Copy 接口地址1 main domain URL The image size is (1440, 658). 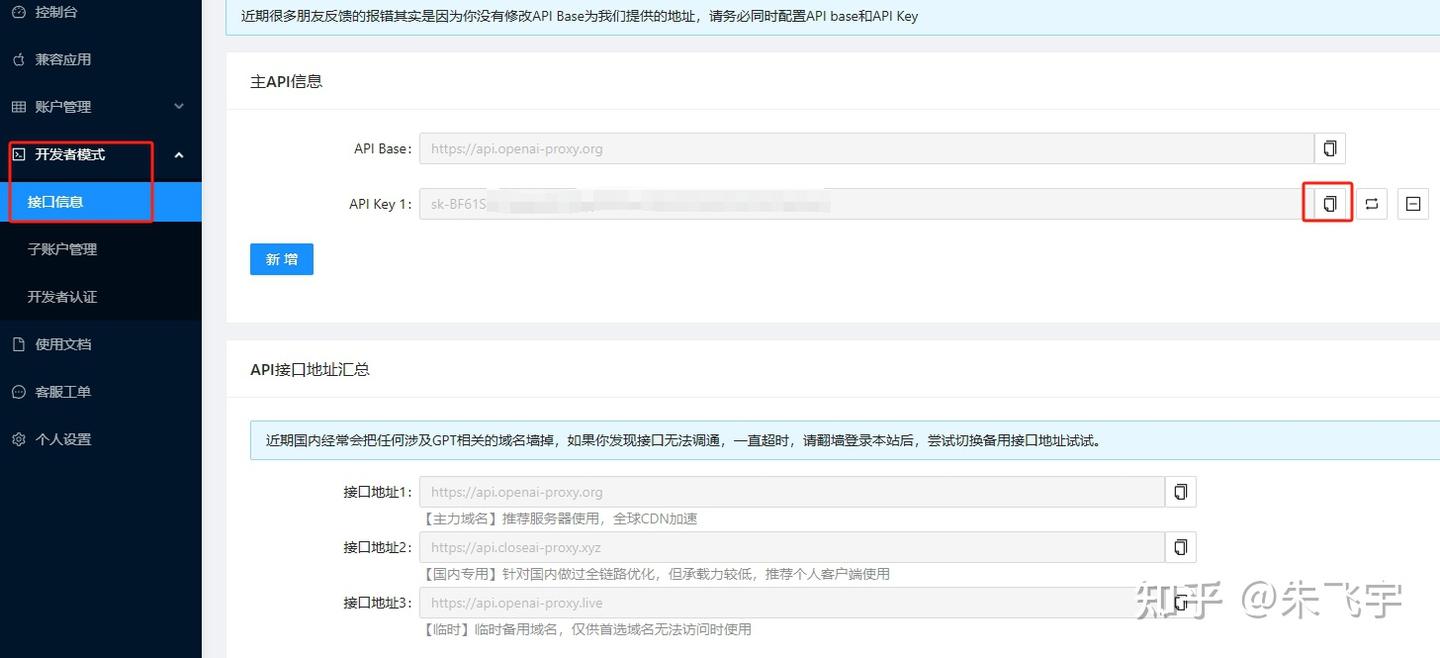point(1180,491)
